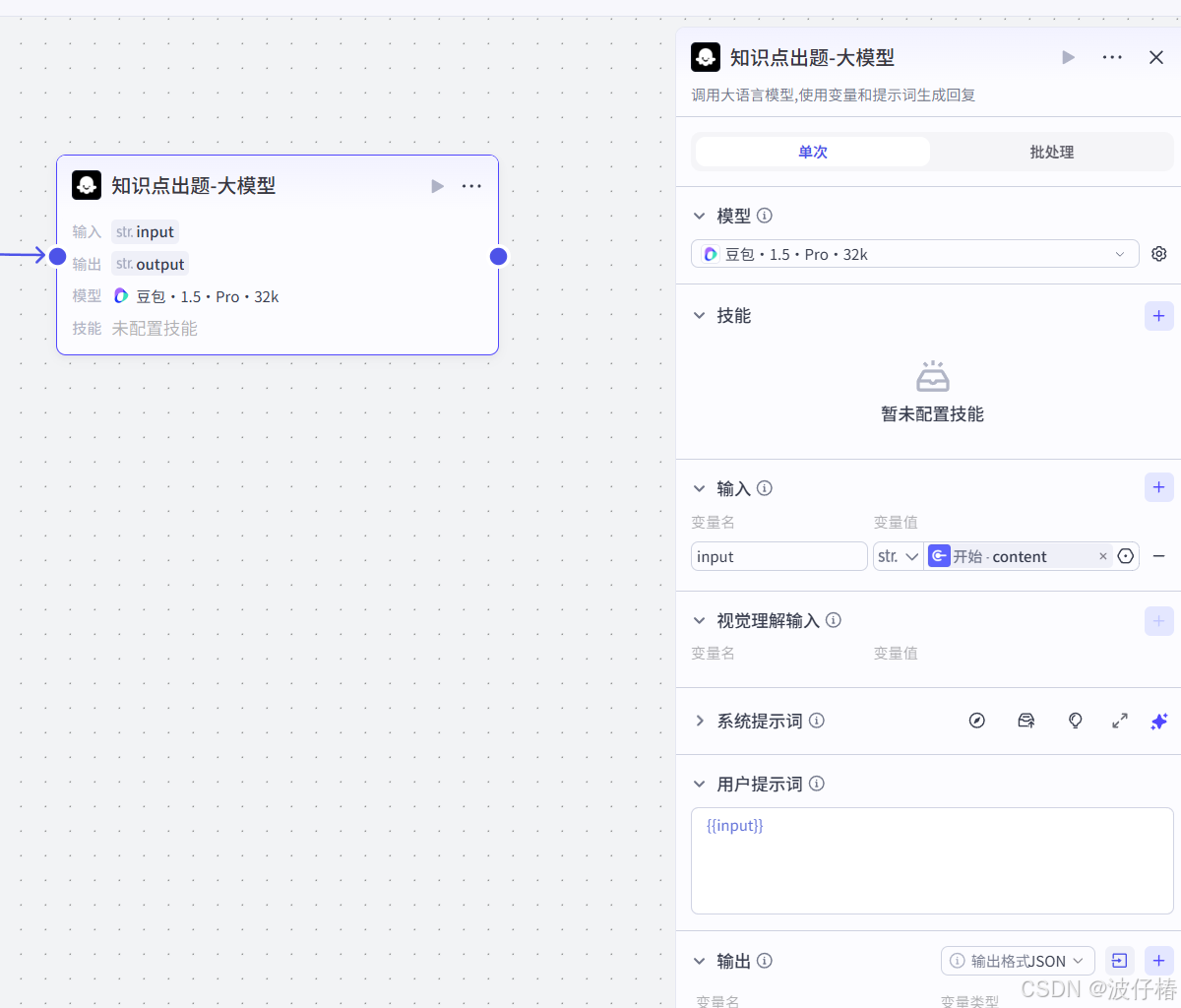This screenshot has width=1181, height=1008.
Task: Click the lightbulb icon in 系统提示词 toolbar
Action: pyautogui.click(x=1076, y=721)
